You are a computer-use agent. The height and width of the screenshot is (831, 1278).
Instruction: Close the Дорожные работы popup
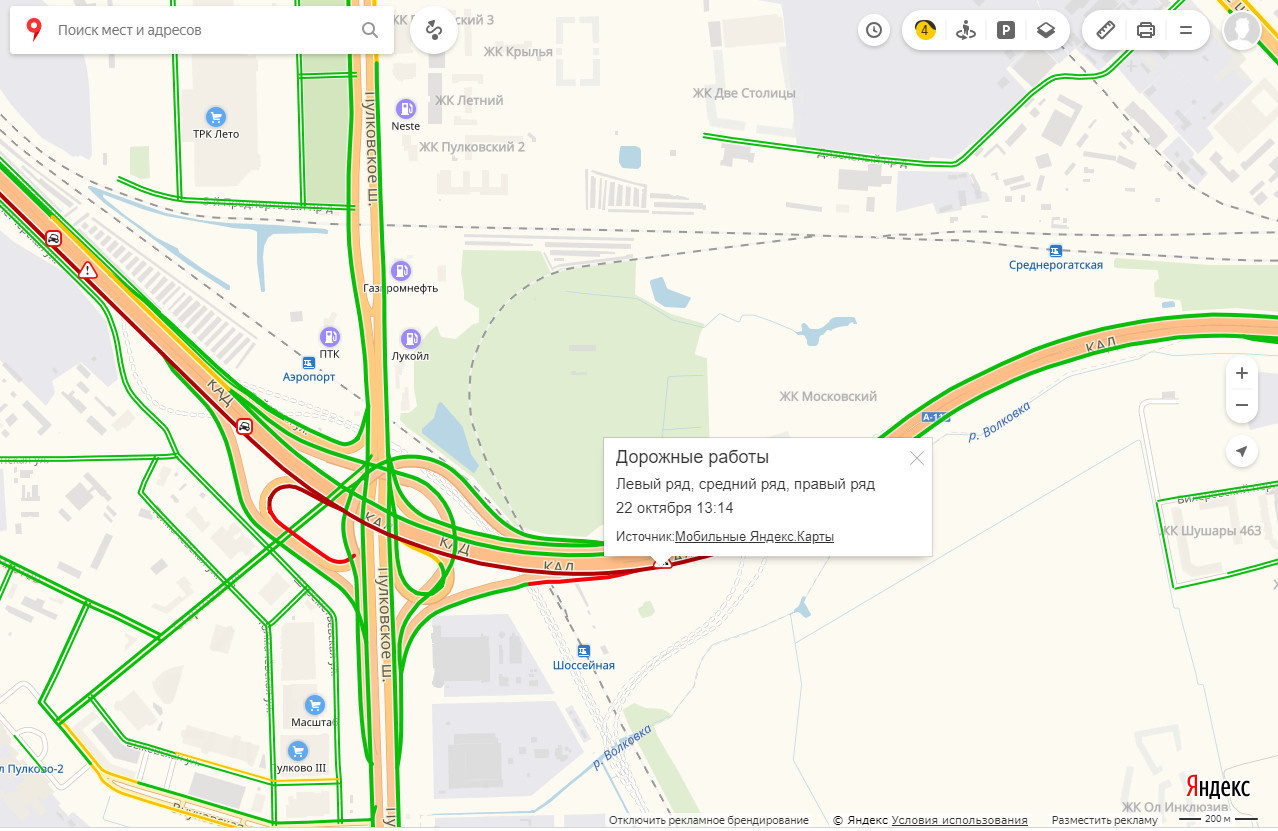pyautogui.click(x=916, y=458)
